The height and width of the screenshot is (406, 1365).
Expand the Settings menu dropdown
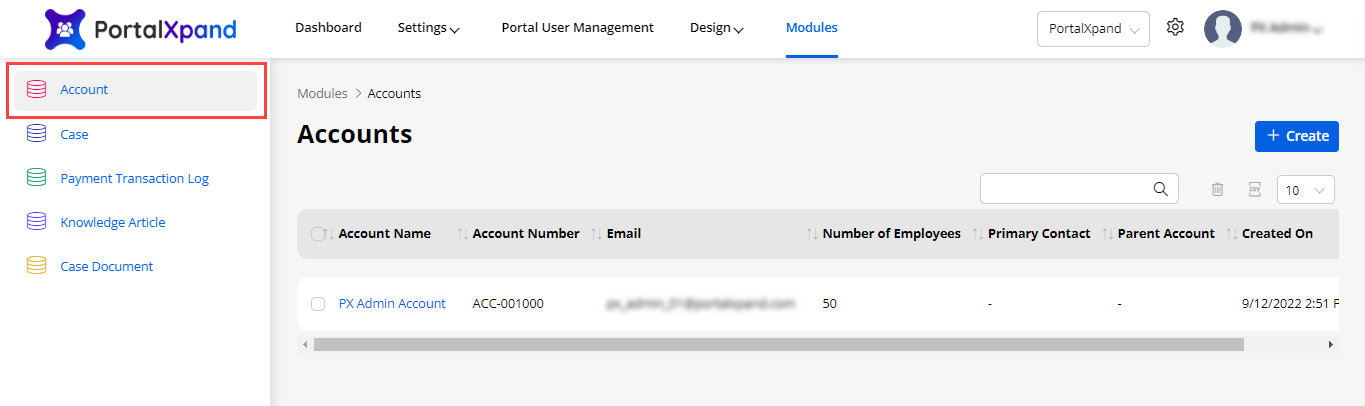428,28
